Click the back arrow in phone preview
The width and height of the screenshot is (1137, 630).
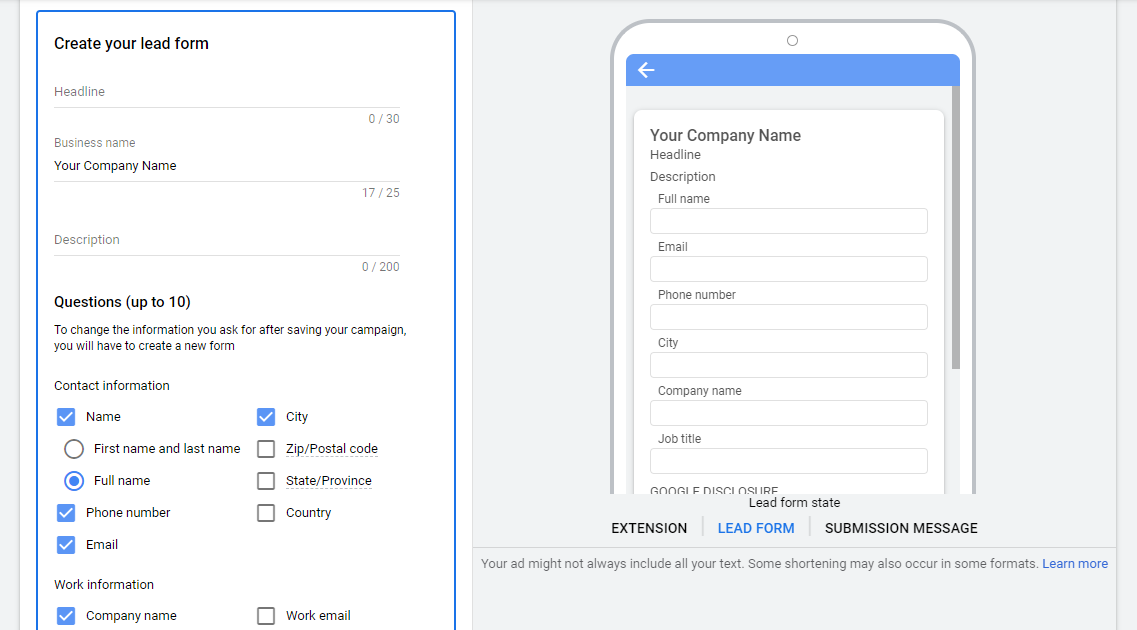646,70
